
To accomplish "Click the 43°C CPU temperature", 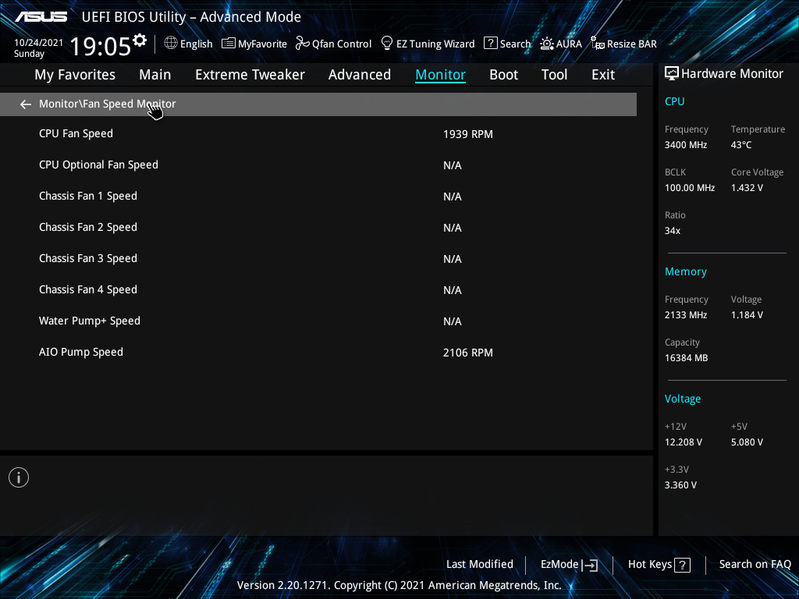I will (x=741, y=145).
